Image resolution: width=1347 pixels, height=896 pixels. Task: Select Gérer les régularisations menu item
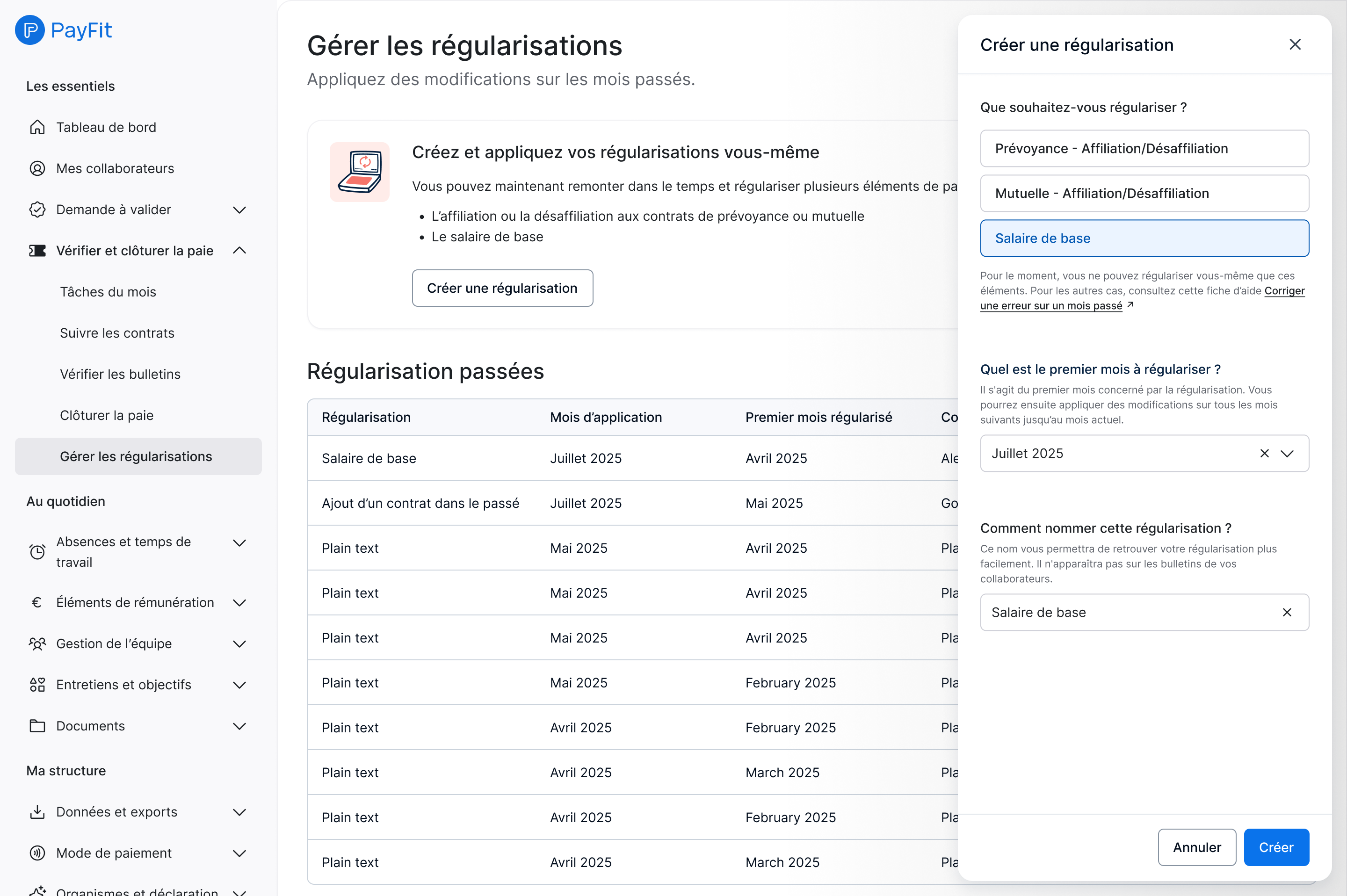[x=138, y=456]
